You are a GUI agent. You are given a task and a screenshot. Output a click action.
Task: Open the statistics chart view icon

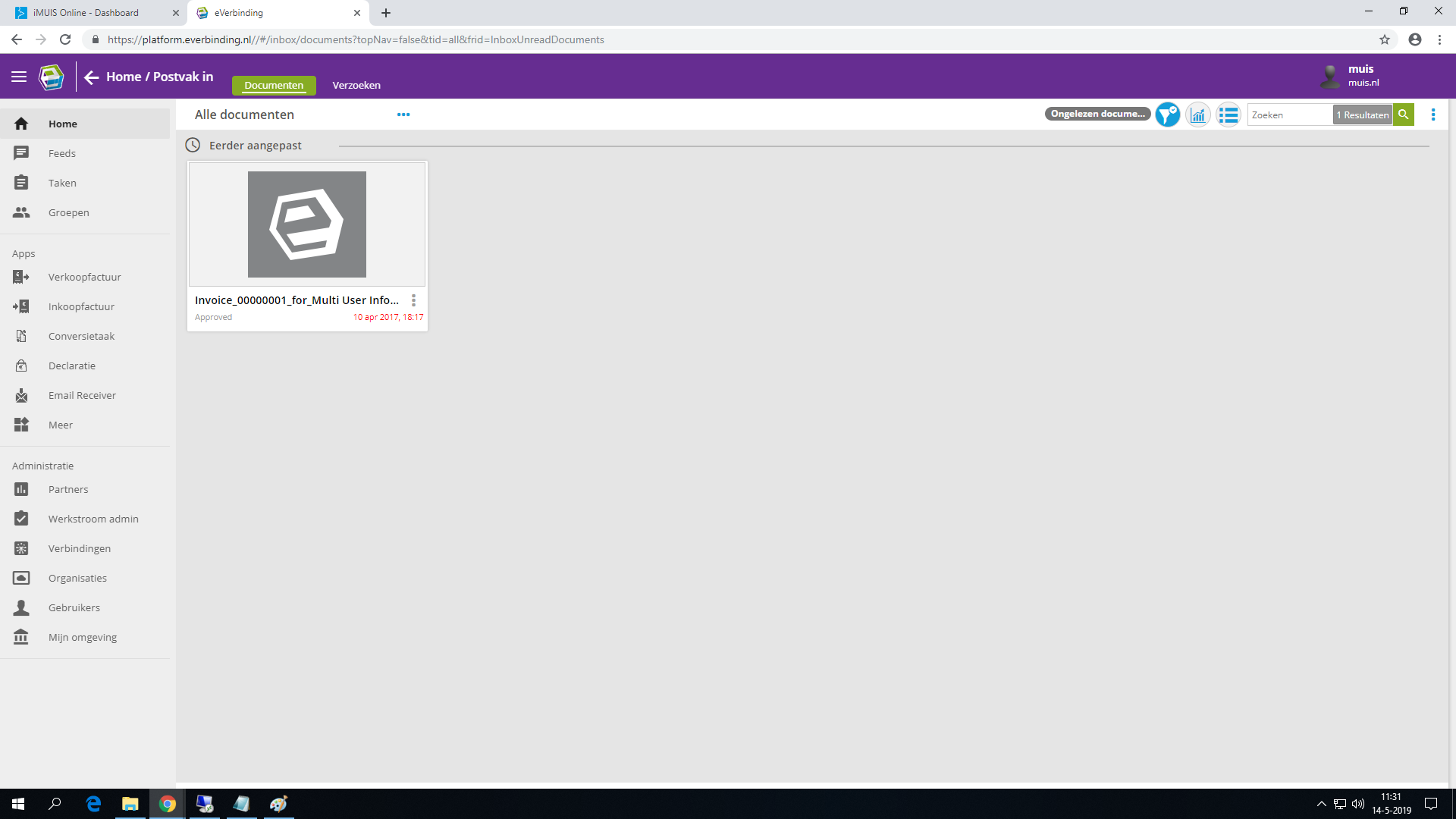pyautogui.click(x=1198, y=115)
